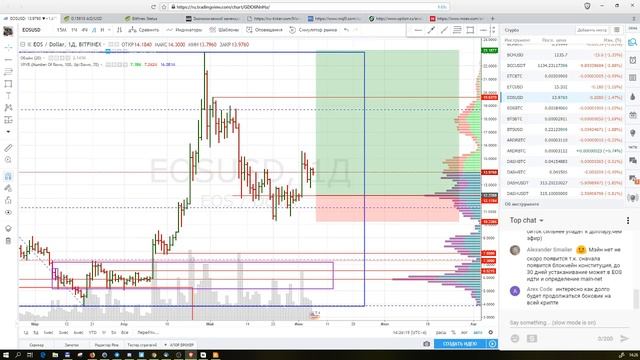Open the Compare (Сравнить) symbol tool
This screenshot has height=360, width=640.
click(x=144, y=30)
